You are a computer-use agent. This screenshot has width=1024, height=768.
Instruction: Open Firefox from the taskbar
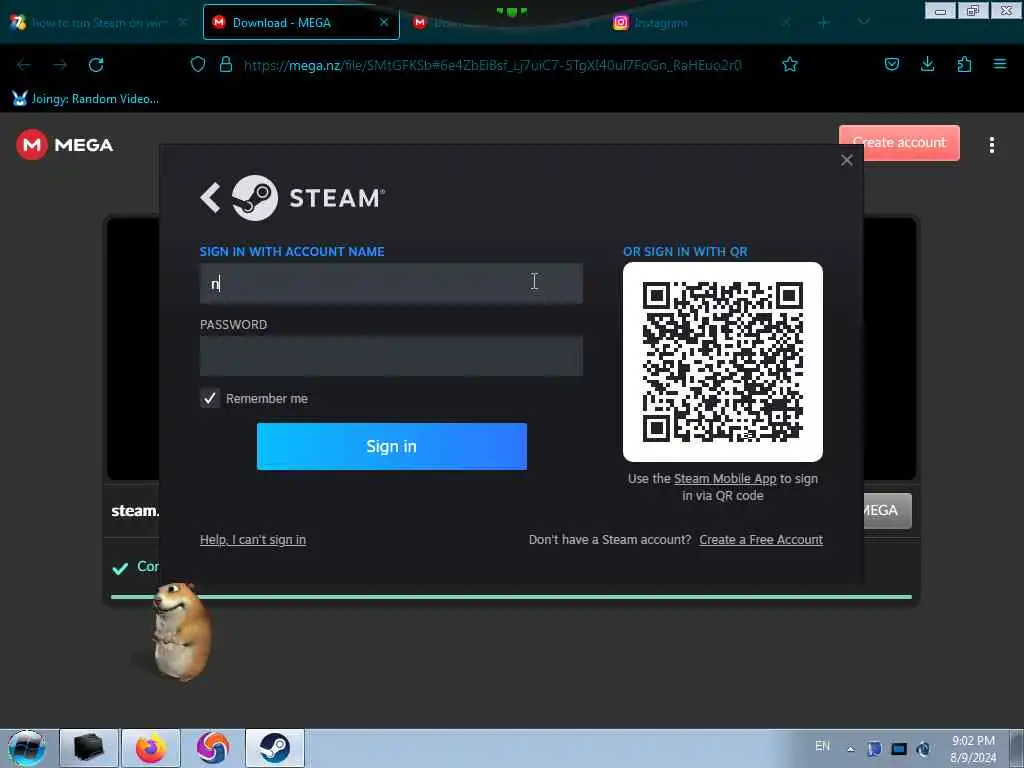[151, 748]
